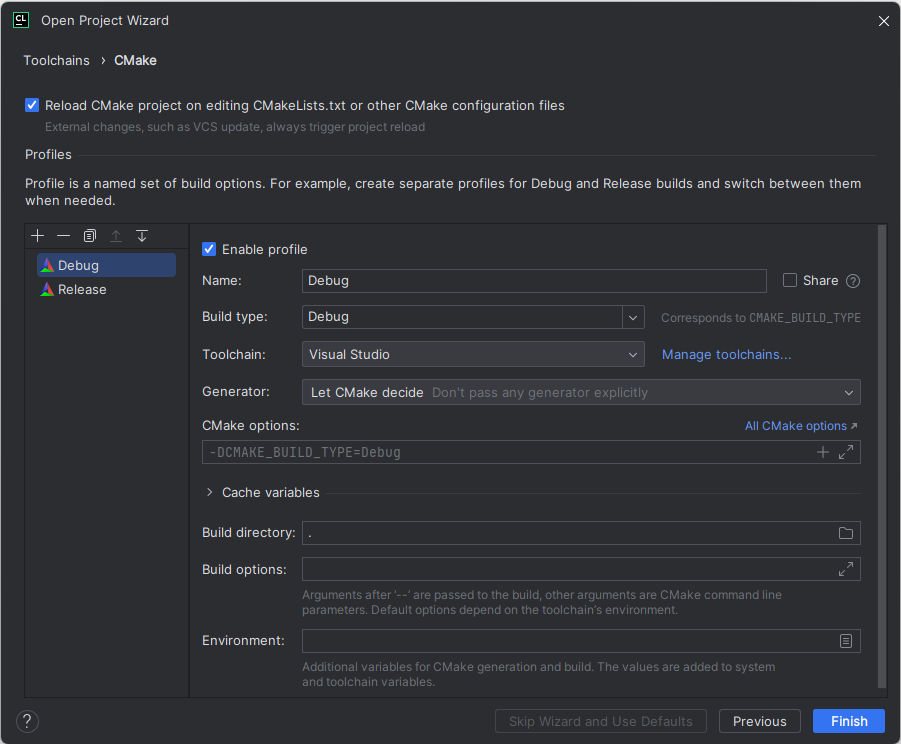The image size is (901, 744).
Task: Open the Build type dropdown
Action: tap(633, 316)
